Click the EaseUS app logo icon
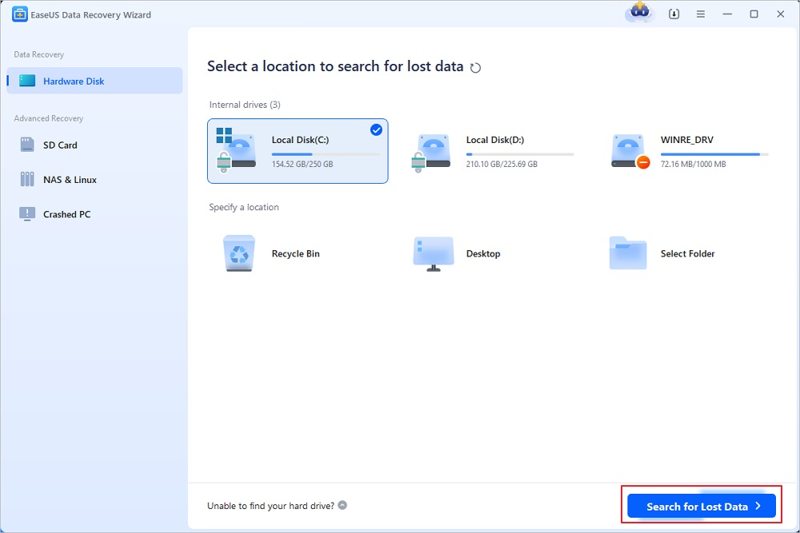 pyautogui.click(x=19, y=14)
